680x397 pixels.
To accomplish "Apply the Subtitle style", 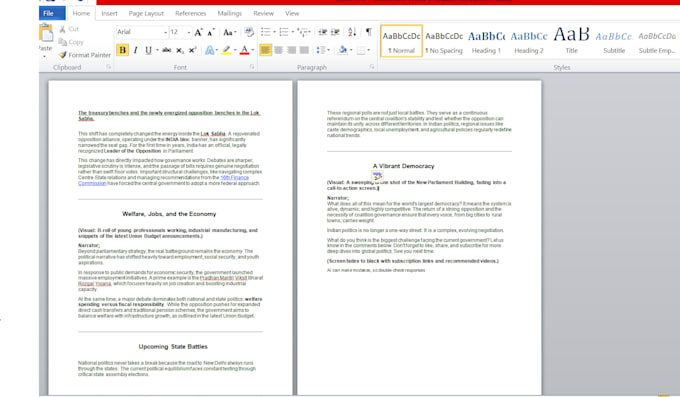I will [614, 41].
